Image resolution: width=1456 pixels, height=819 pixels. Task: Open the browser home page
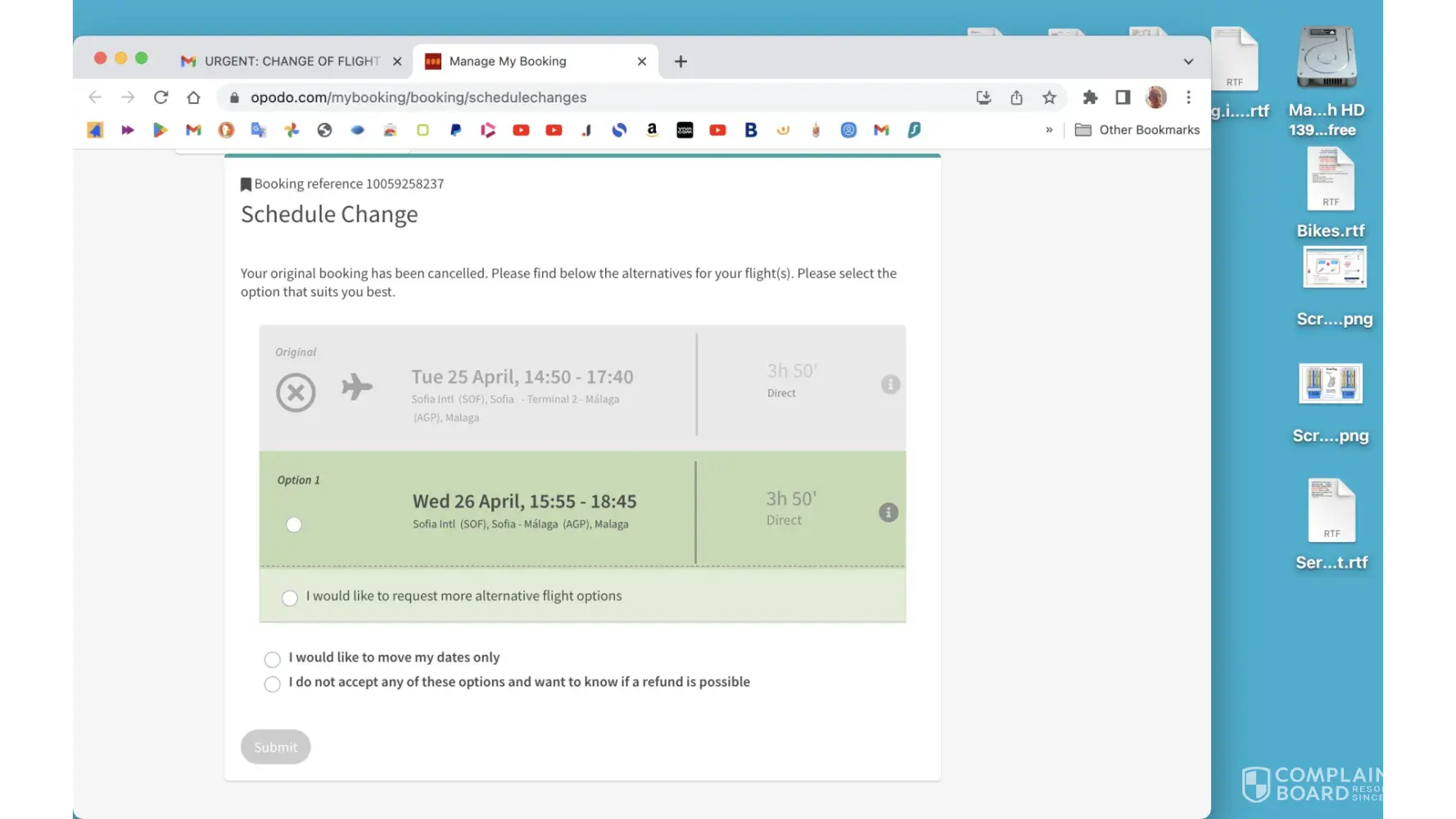tap(193, 97)
